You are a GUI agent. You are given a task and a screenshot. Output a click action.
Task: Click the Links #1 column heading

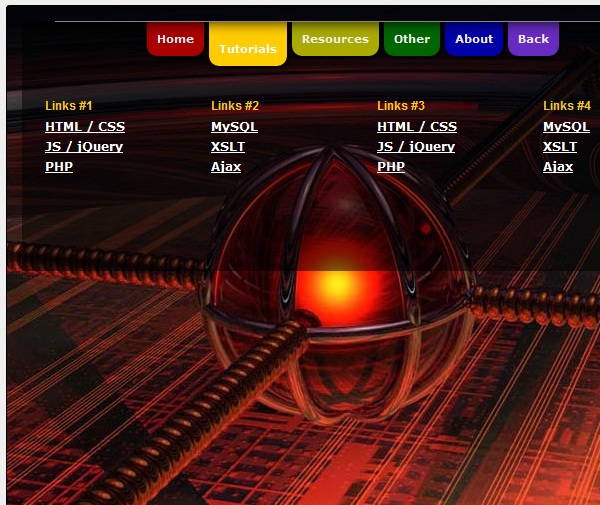coord(69,105)
